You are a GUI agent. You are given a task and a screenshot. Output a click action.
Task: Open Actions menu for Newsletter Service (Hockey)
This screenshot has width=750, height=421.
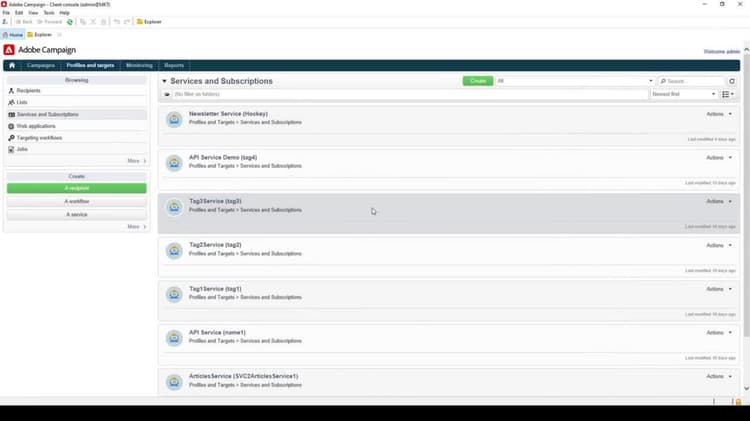pyautogui.click(x=719, y=114)
